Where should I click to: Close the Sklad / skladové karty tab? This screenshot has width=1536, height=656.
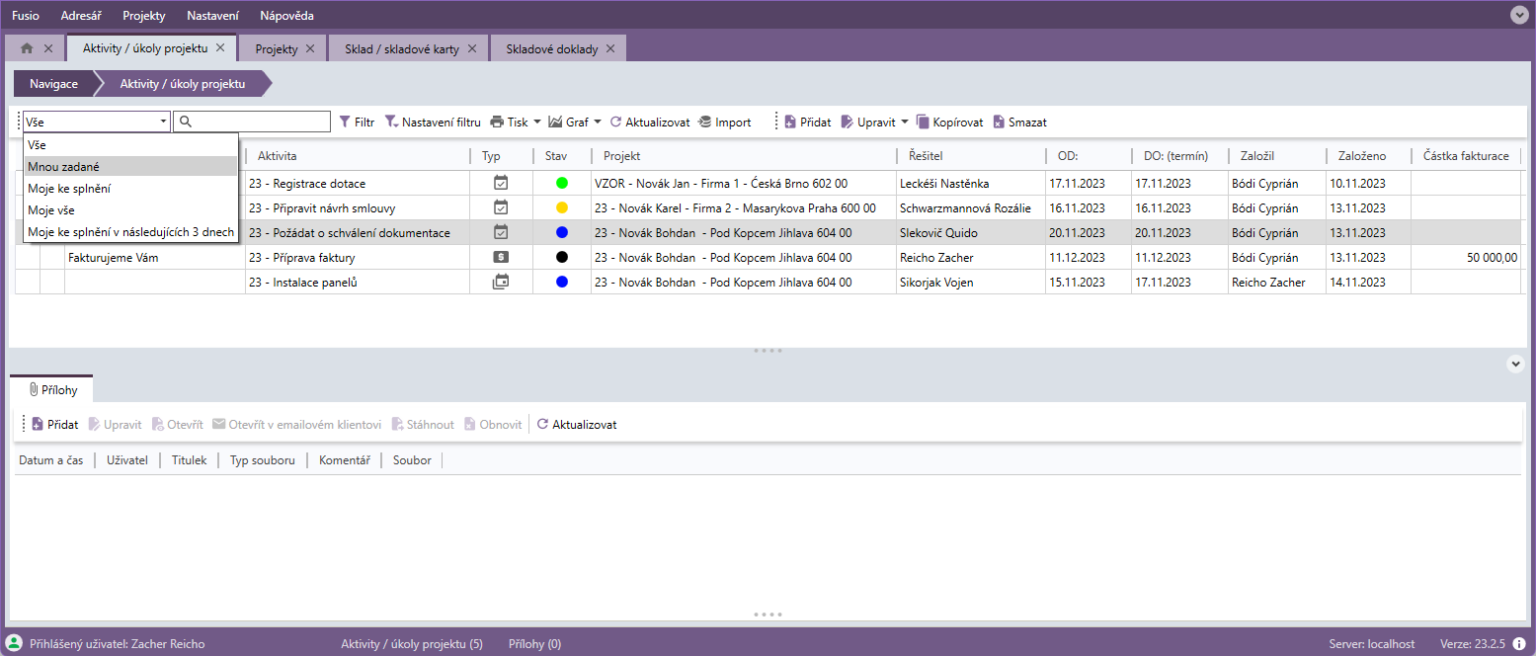[x=472, y=48]
